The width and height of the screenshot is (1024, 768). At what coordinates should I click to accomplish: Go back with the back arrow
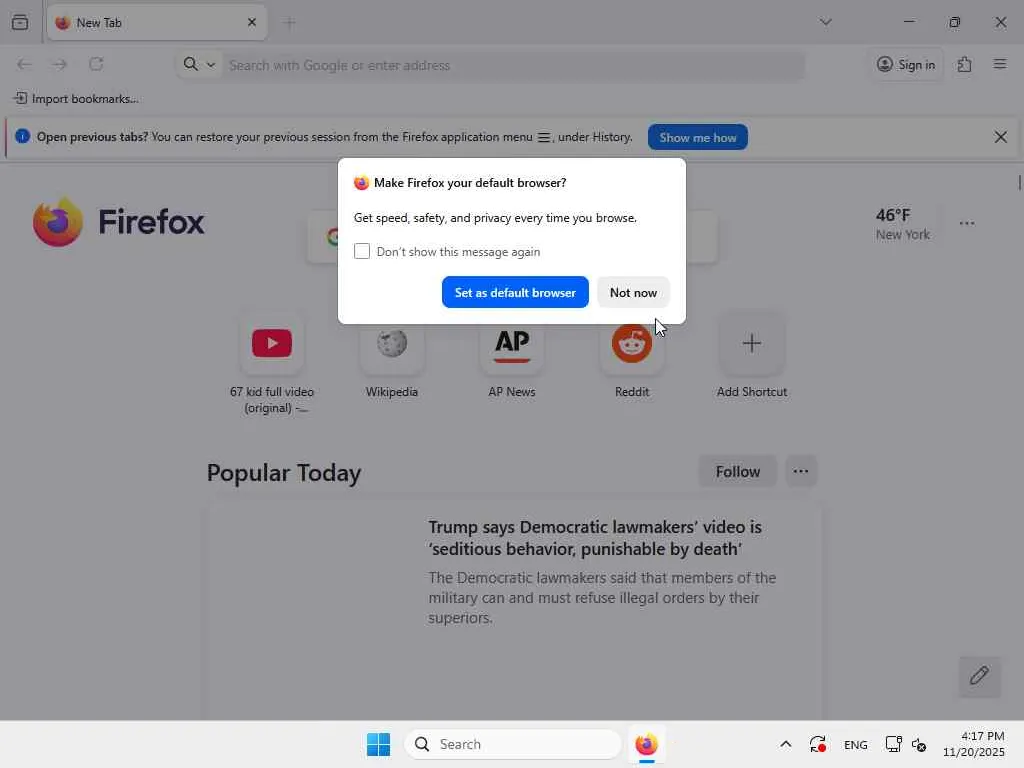[24, 64]
